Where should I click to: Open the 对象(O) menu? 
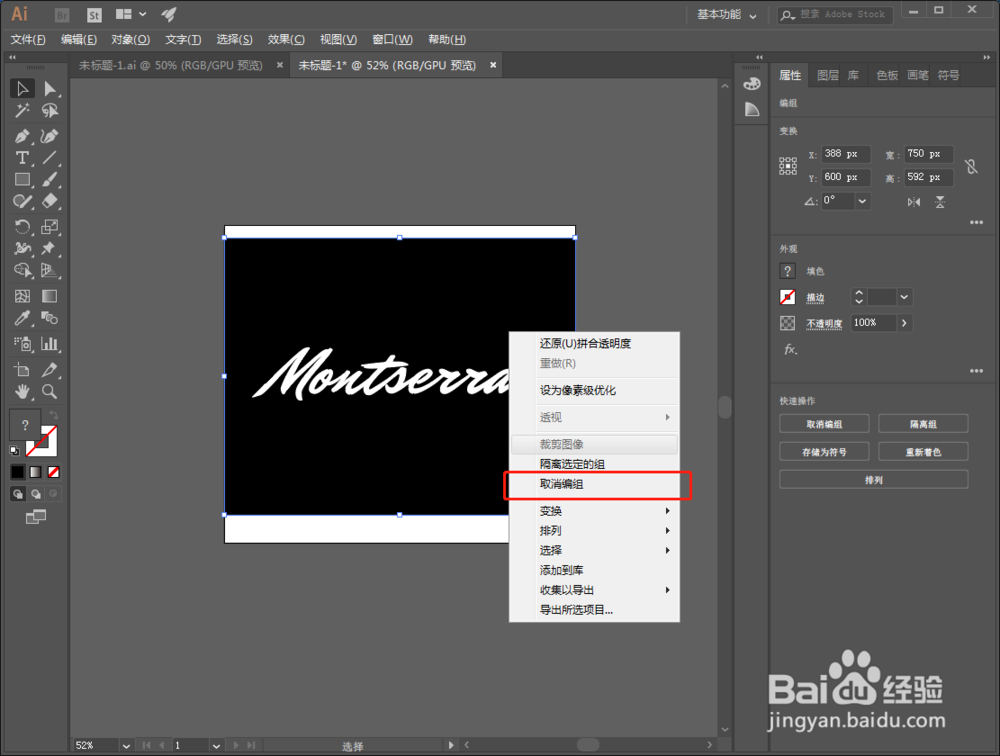[130, 40]
